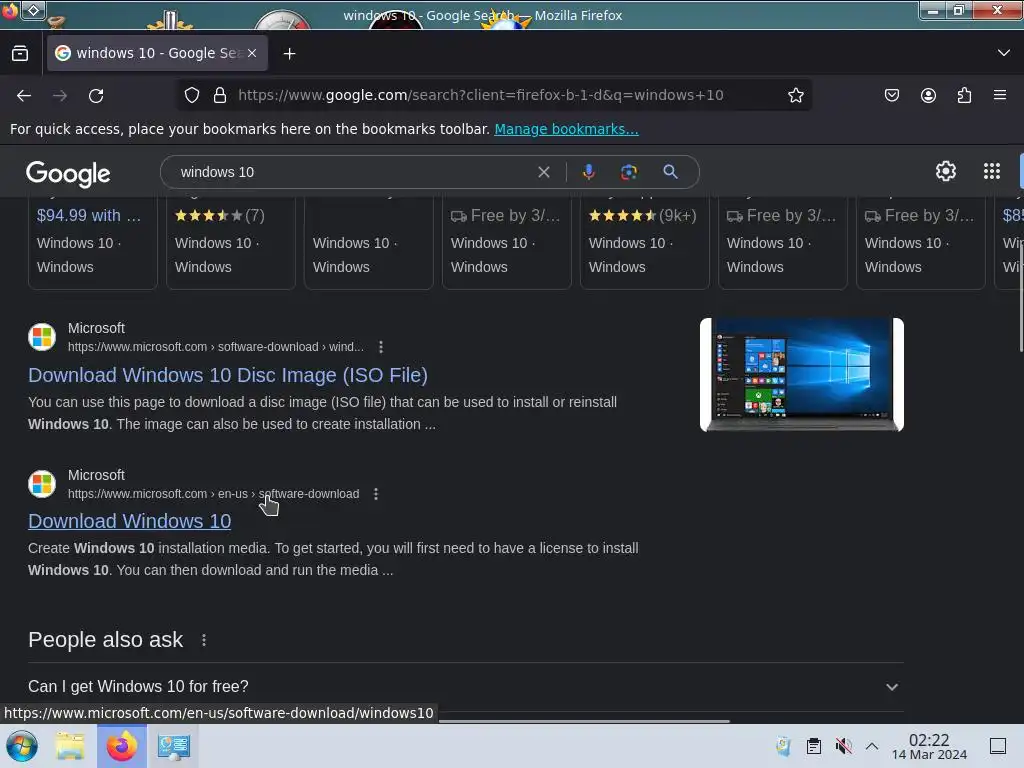Image resolution: width=1024 pixels, height=768 pixels.
Task: Open People also ask options menu
Action: pyautogui.click(x=204, y=640)
